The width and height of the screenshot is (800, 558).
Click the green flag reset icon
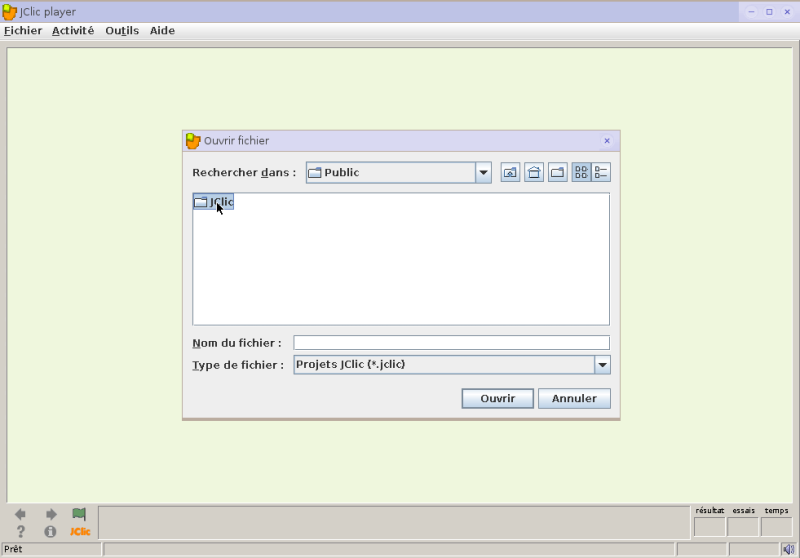click(x=79, y=514)
